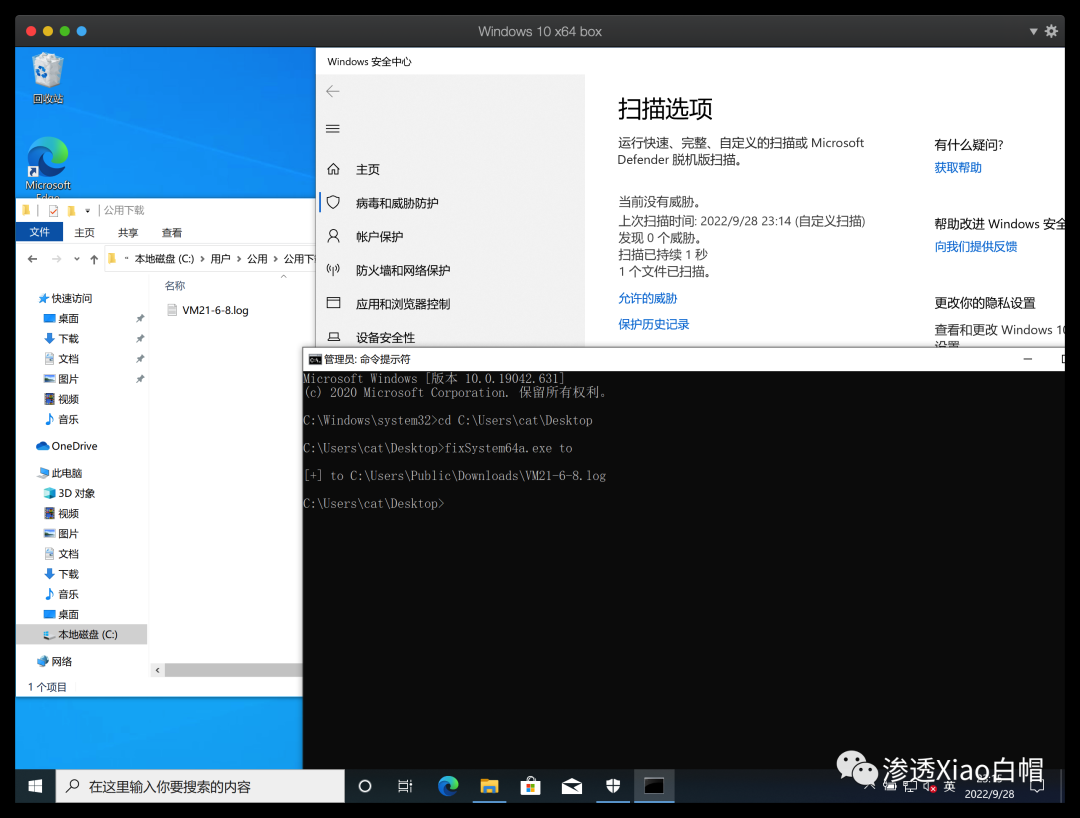1080x818 pixels.
Task: Open File Explorer taskbar icon
Action: click(490, 786)
